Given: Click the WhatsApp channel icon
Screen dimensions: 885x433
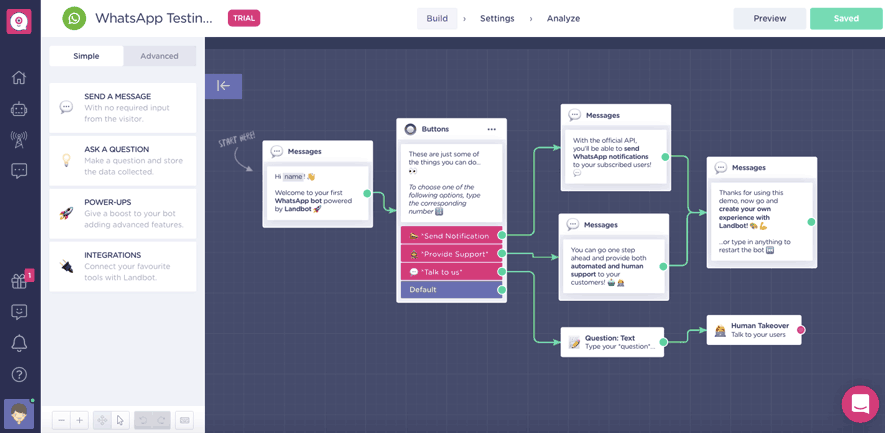Looking at the screenshot, I should coord(75,19).
